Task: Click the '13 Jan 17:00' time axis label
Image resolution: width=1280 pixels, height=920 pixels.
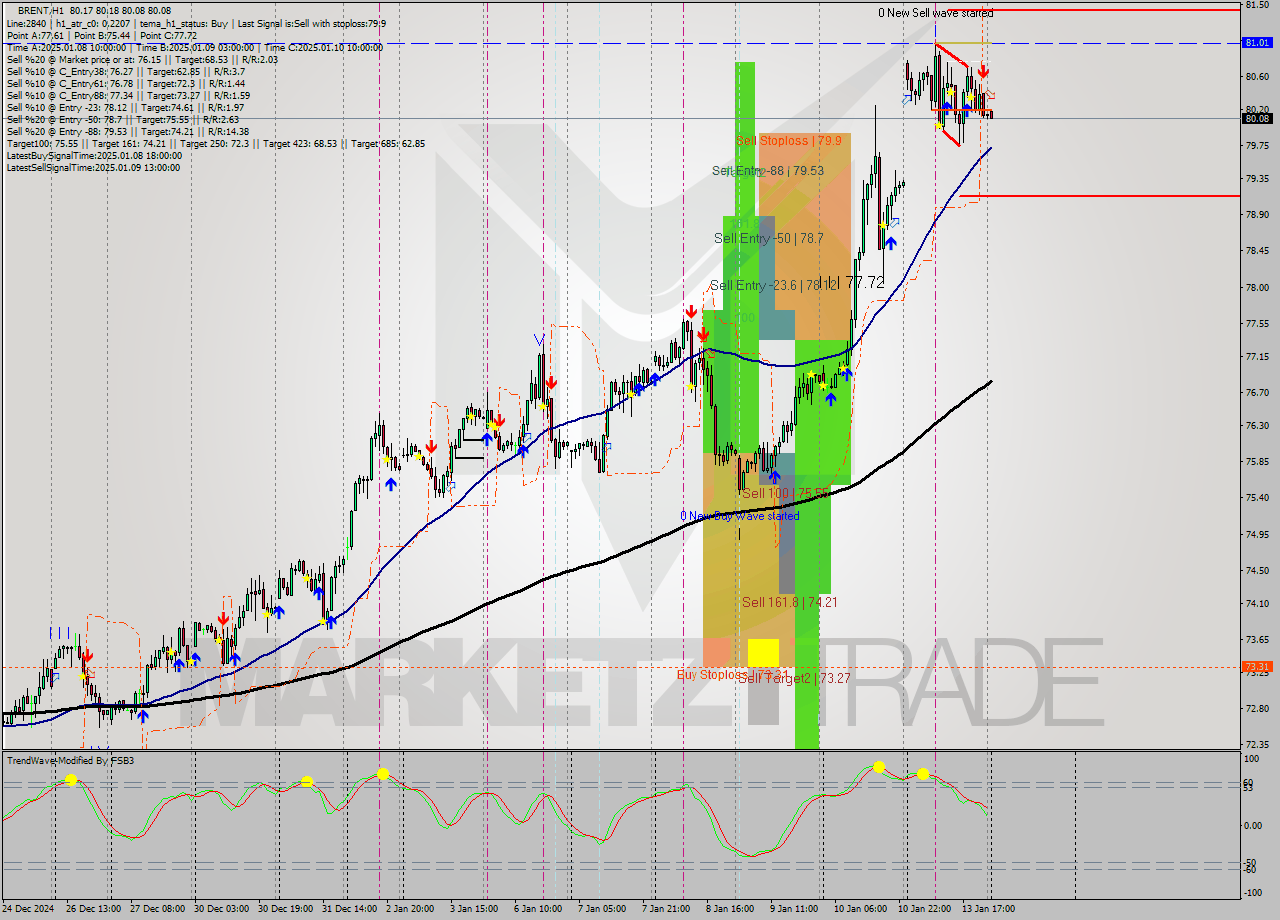Action: pyautogui.click(x=988, y=909)
